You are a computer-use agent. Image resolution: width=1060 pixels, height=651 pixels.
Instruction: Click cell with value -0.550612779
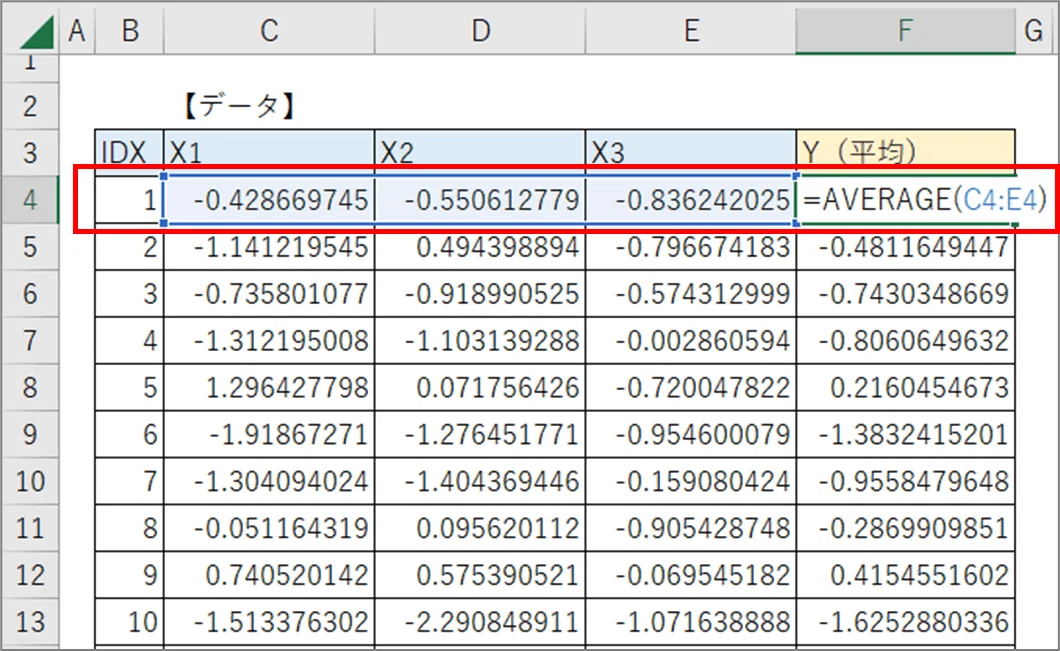tap(480, 200)
